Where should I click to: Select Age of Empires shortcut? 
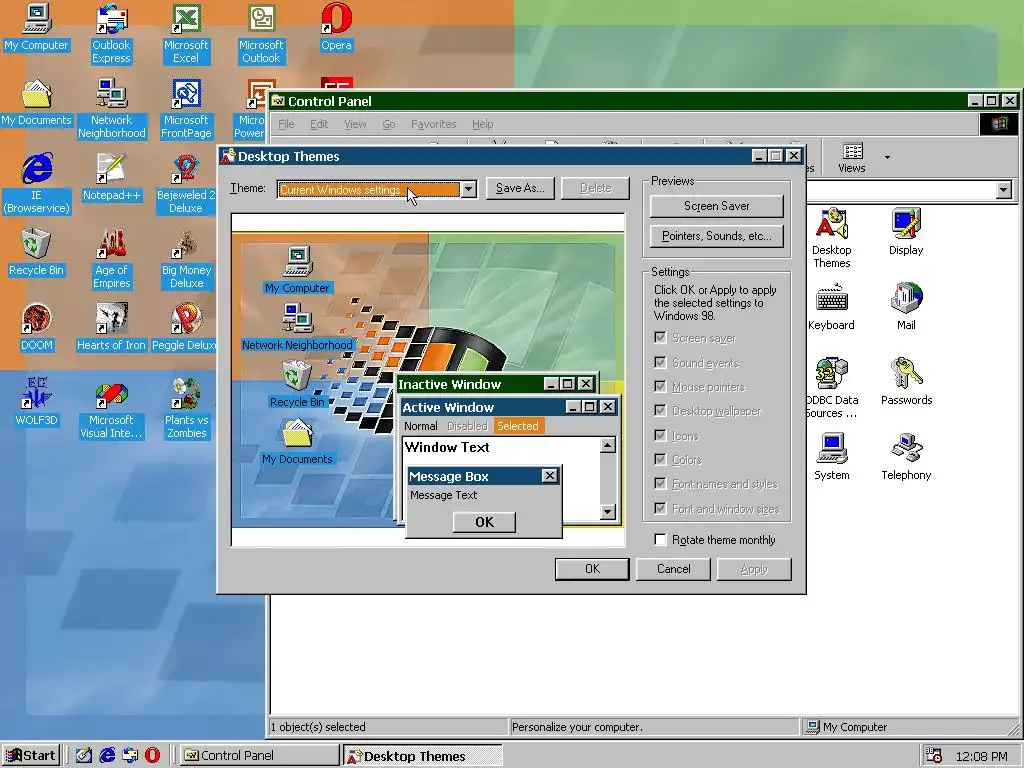(112, 259)
